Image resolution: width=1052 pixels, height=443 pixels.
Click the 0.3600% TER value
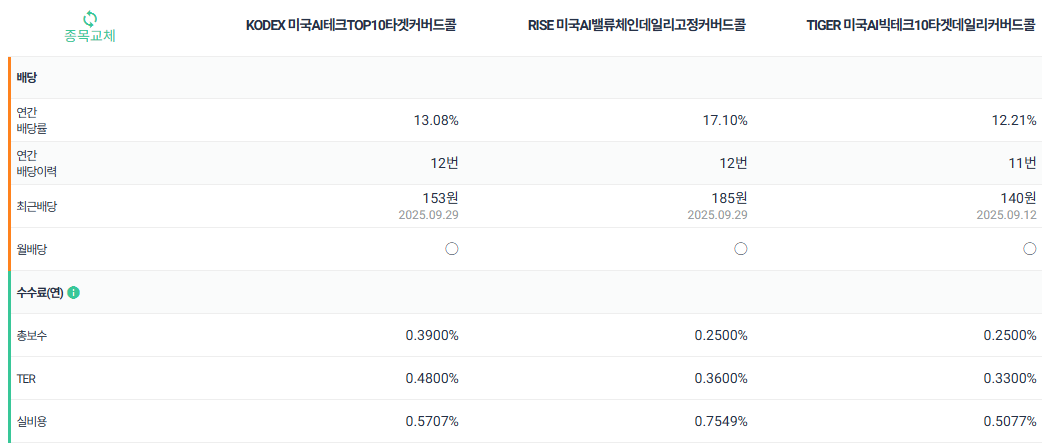click(721, 379)
